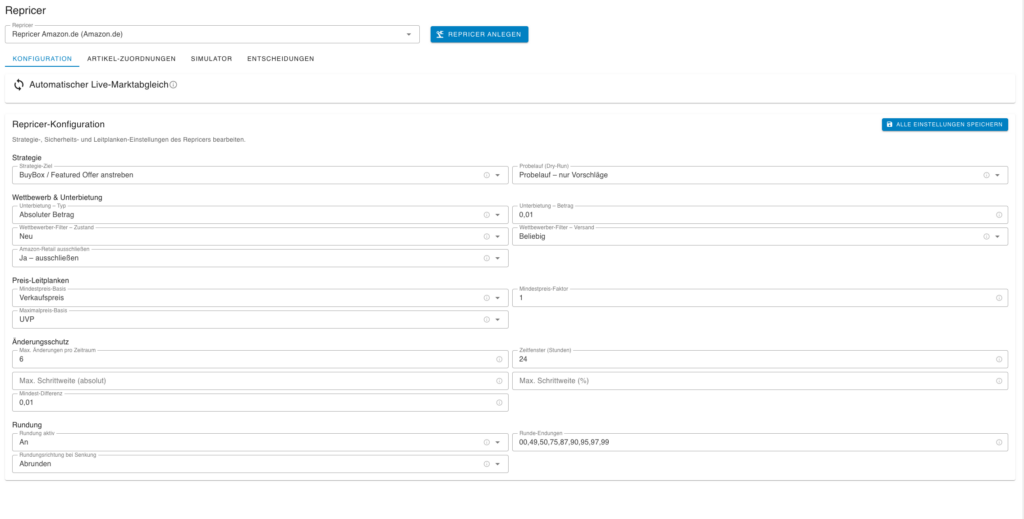Focus Mindest-Differenz input field
1024x519 pixels.
pyautogui.click(x=260, y=403)
